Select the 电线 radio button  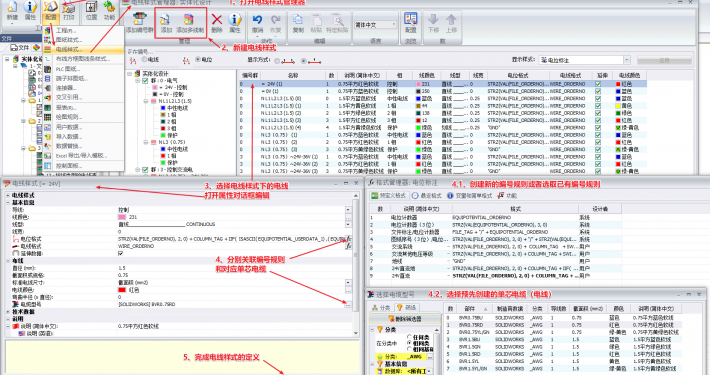144,59
